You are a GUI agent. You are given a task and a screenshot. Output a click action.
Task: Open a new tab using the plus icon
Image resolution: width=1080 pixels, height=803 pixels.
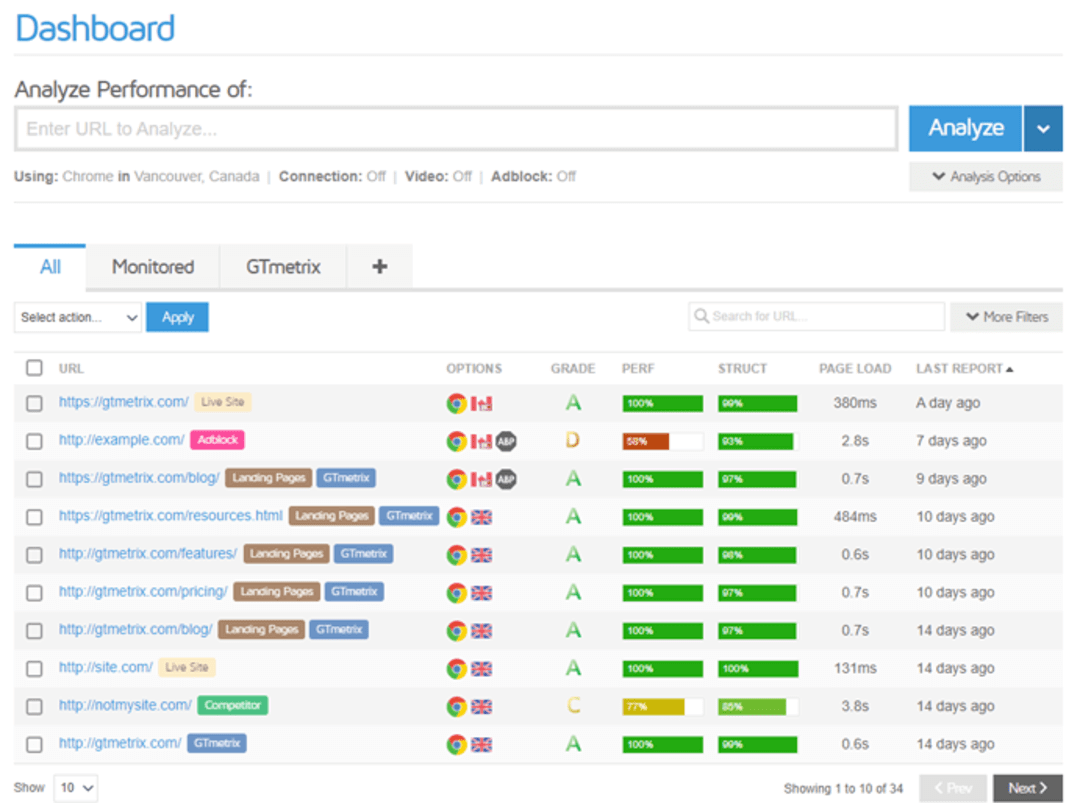[x=379, y=266]
